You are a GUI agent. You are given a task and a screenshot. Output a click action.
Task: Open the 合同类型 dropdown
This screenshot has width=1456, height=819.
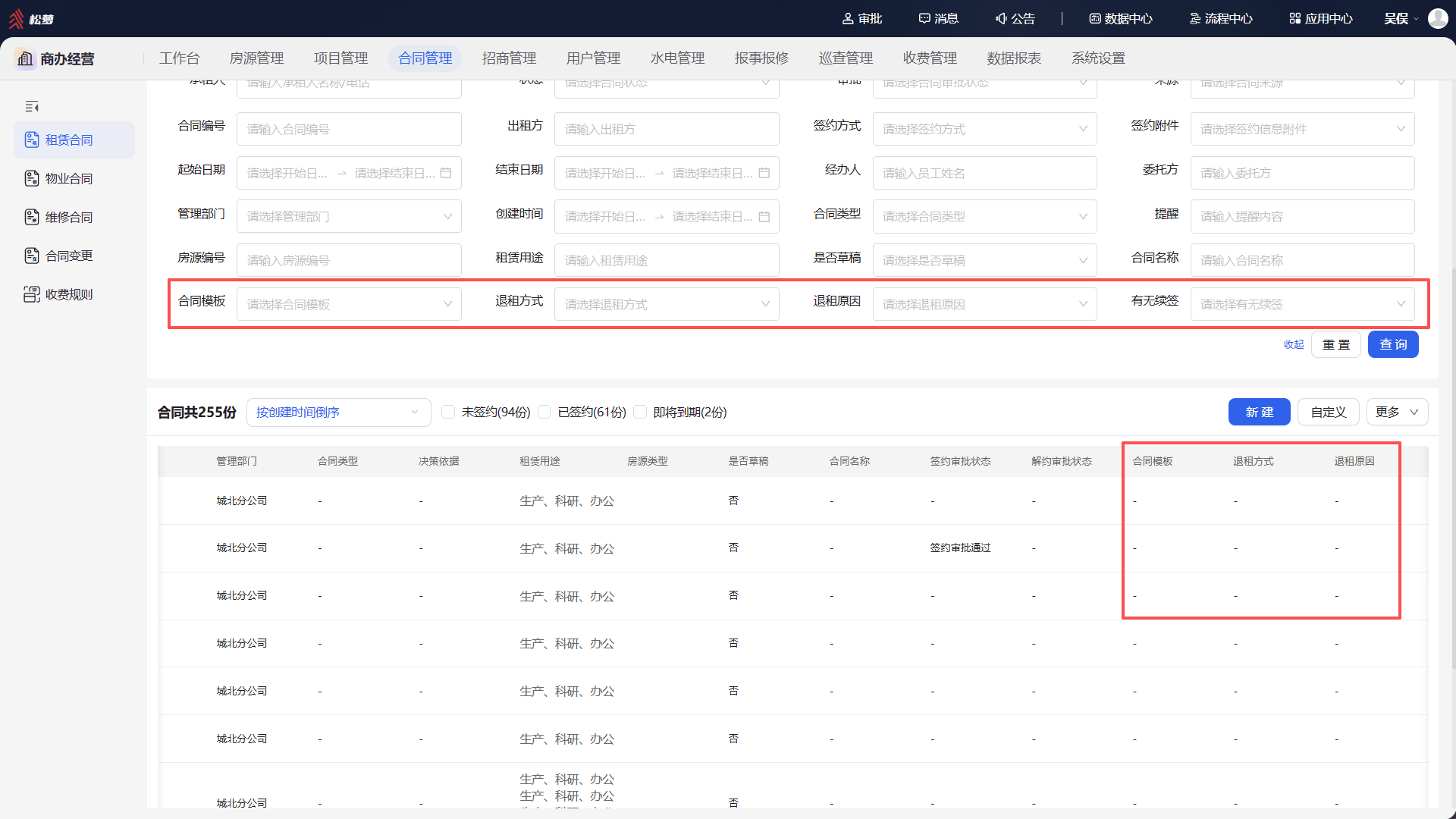point(984,216)
